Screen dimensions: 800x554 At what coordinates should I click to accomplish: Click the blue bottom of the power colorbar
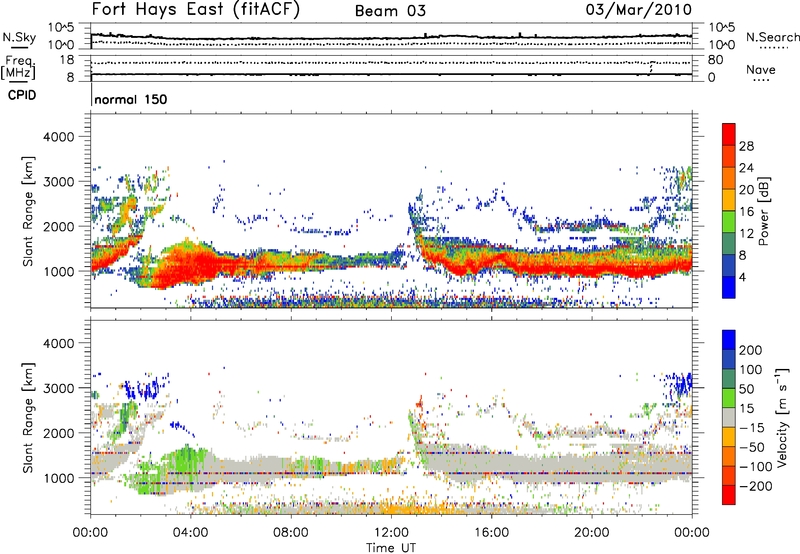[x=729, y=289]
